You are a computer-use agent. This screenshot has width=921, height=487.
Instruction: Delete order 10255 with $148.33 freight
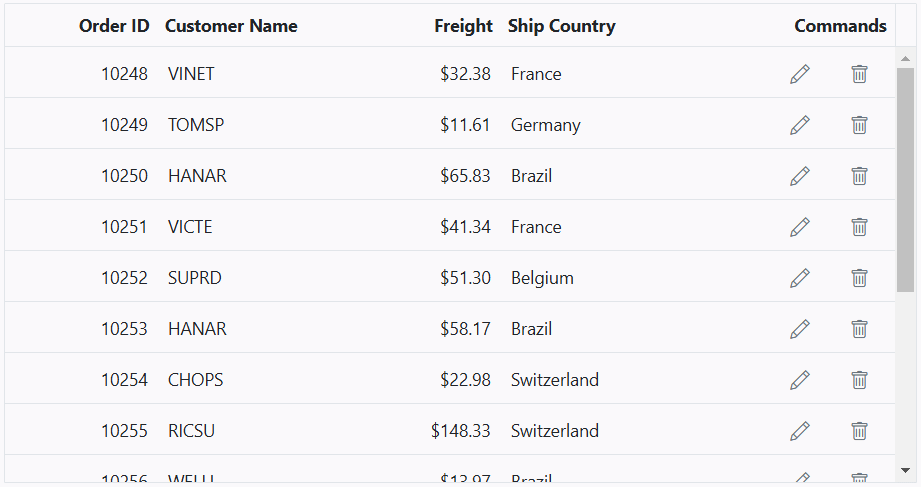tap(859, 431)
